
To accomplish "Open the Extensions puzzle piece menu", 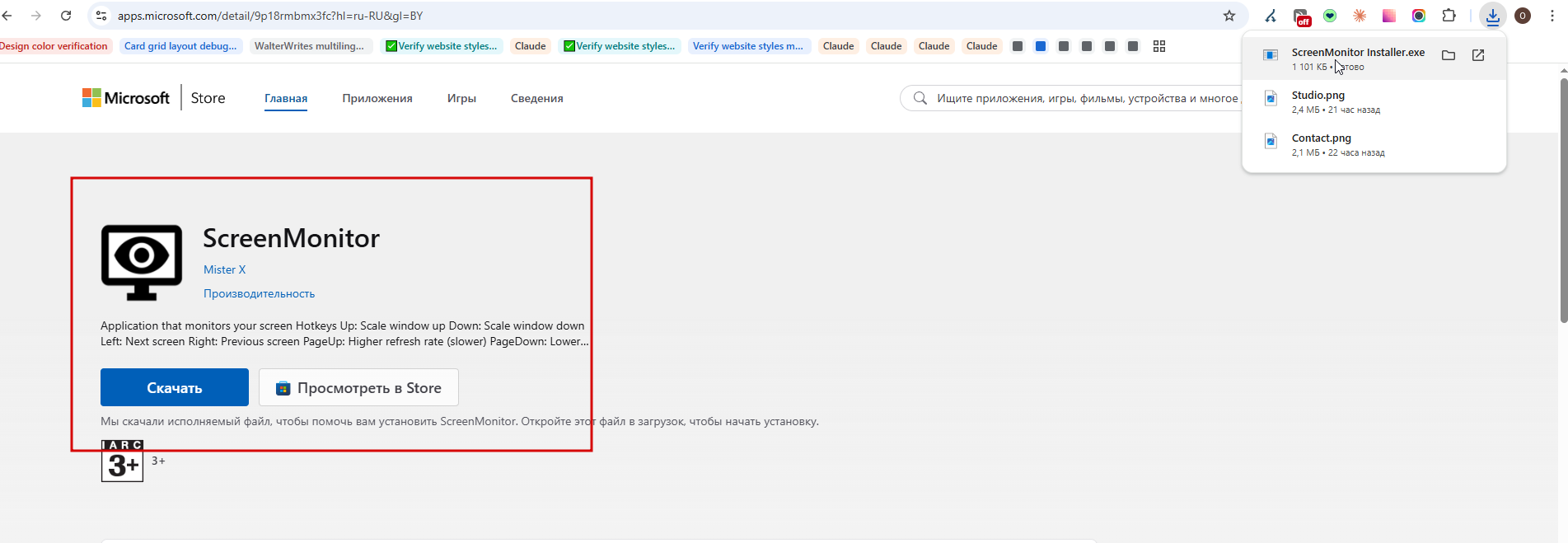I will click(1449, 16).
